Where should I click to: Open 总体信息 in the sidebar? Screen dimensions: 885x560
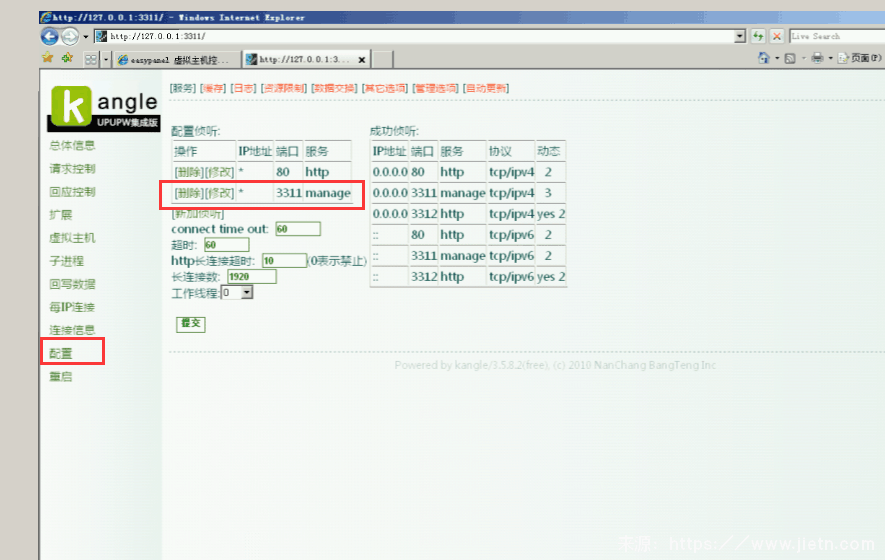pyautogui.click(x=72, y=146)
